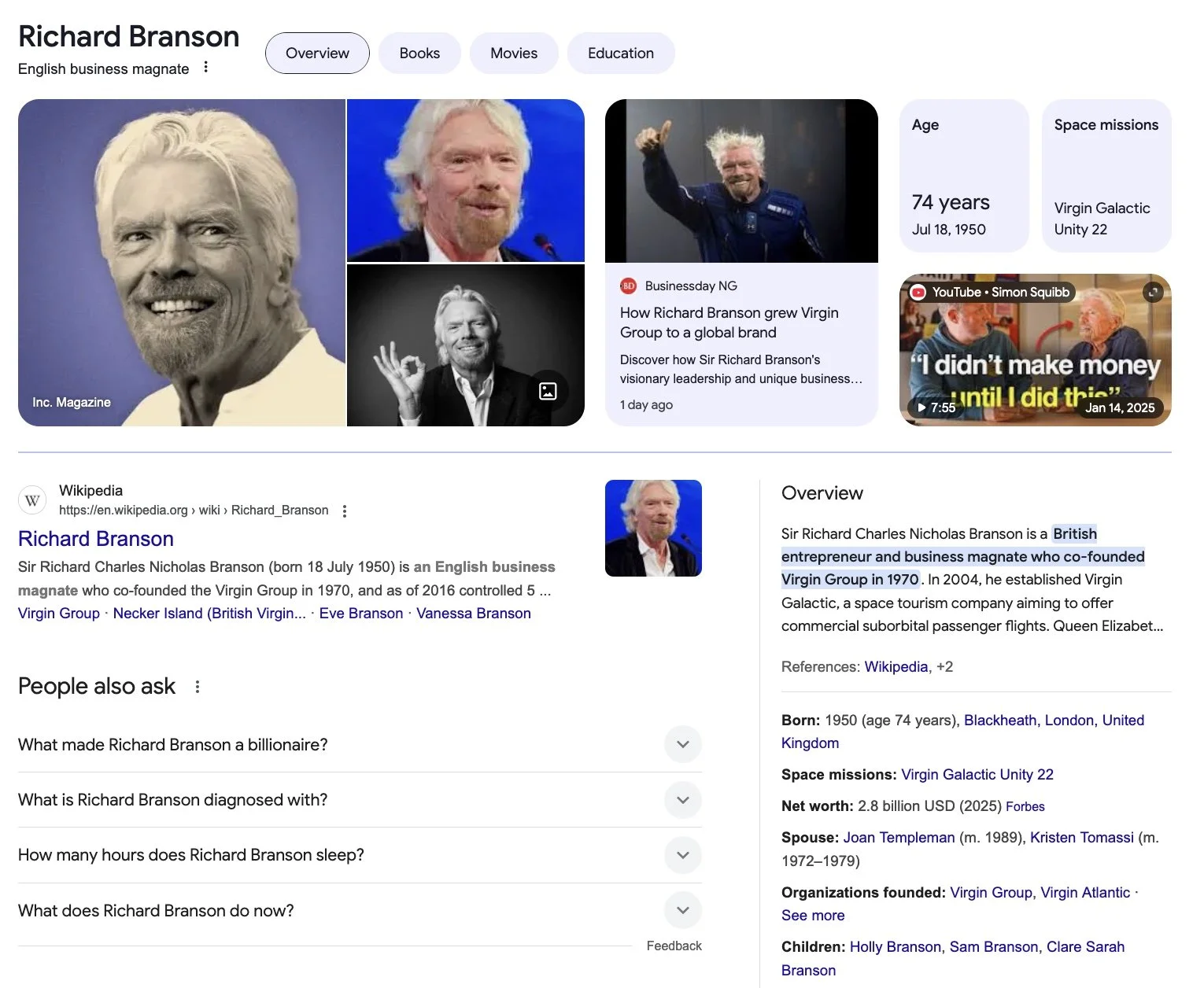Screen dimensions: 1204x988
Task: Click the image gallery icon on black-and-white photo
Action: tap(548, 391)
